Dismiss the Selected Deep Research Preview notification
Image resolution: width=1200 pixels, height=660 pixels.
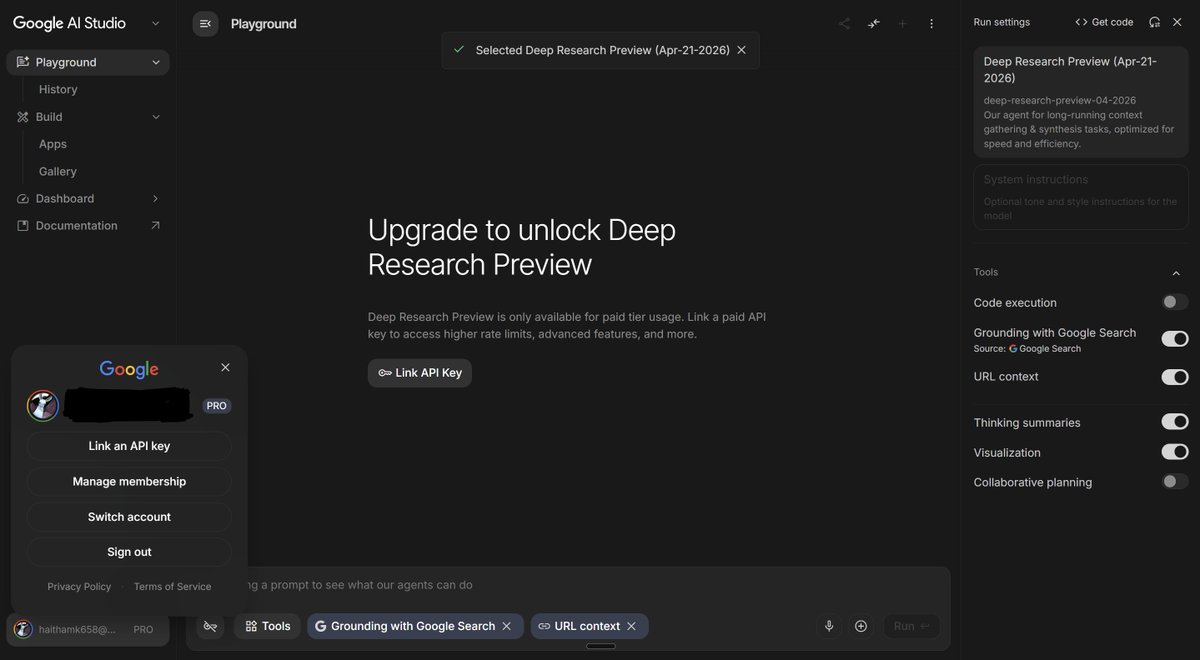[741, 50]
